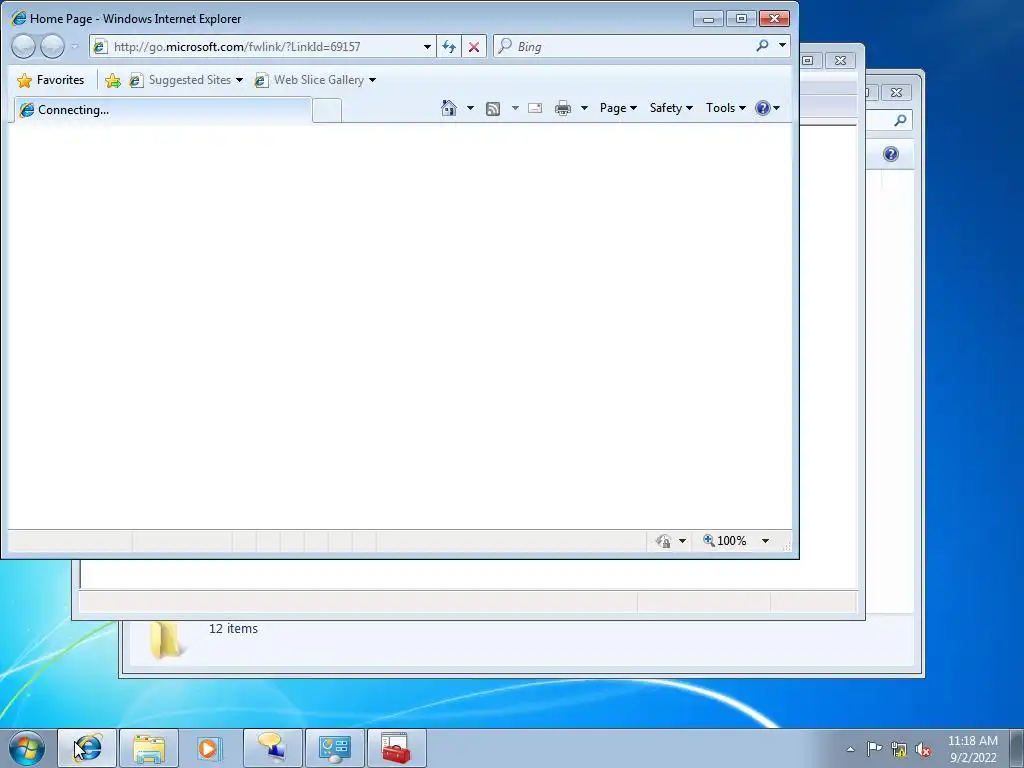Close the rearmost Explorer window

(896, 93)
